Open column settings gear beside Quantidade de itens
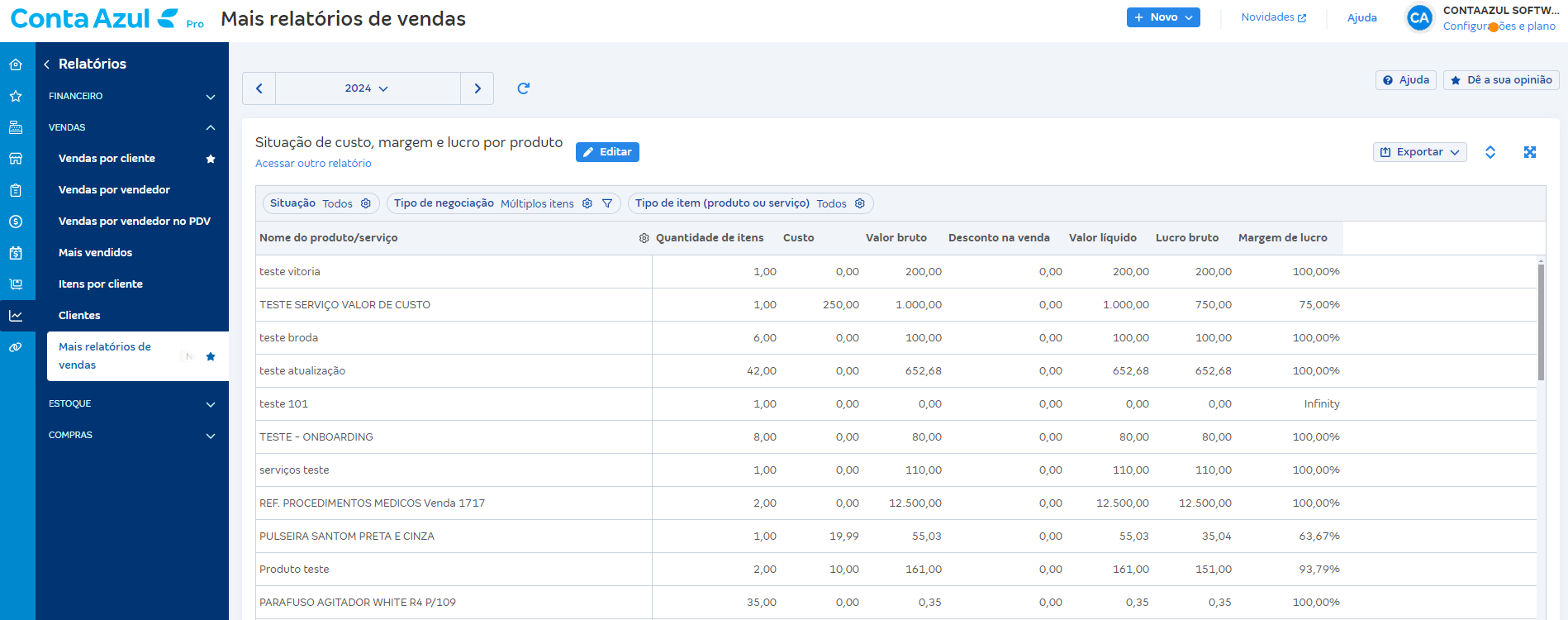 [x=644, y=238]
